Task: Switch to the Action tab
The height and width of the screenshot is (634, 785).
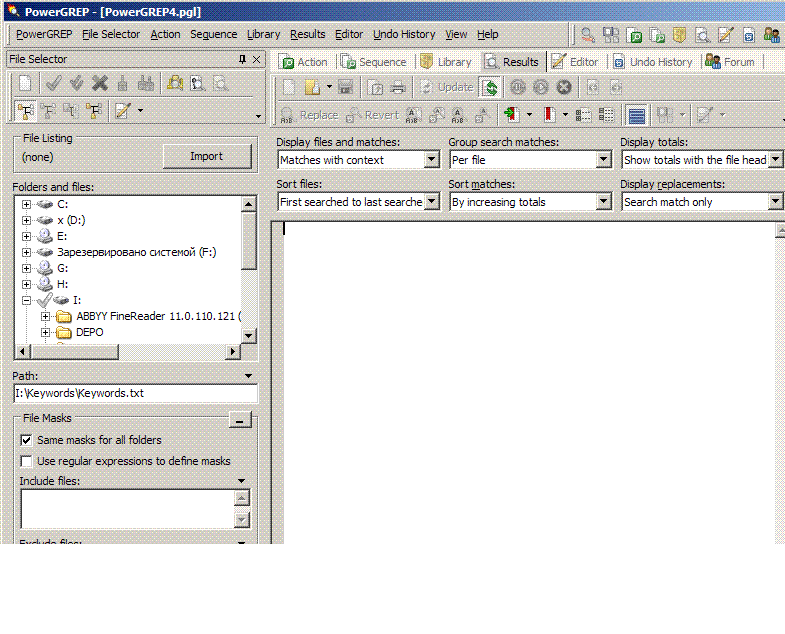Action: click(x=303, y=62)
